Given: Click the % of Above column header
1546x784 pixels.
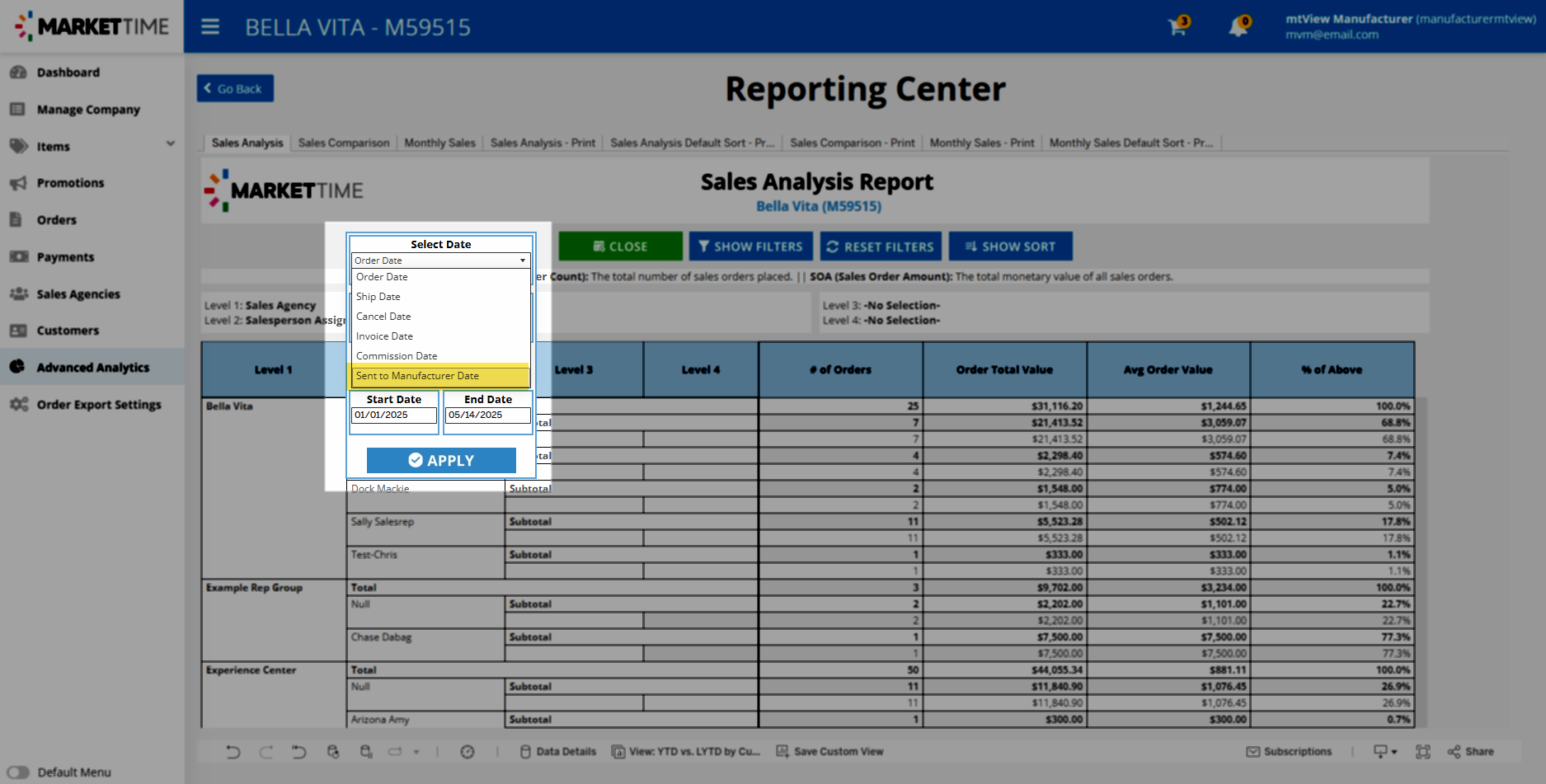Looking at the screenshot, I should coord(1332,370).
